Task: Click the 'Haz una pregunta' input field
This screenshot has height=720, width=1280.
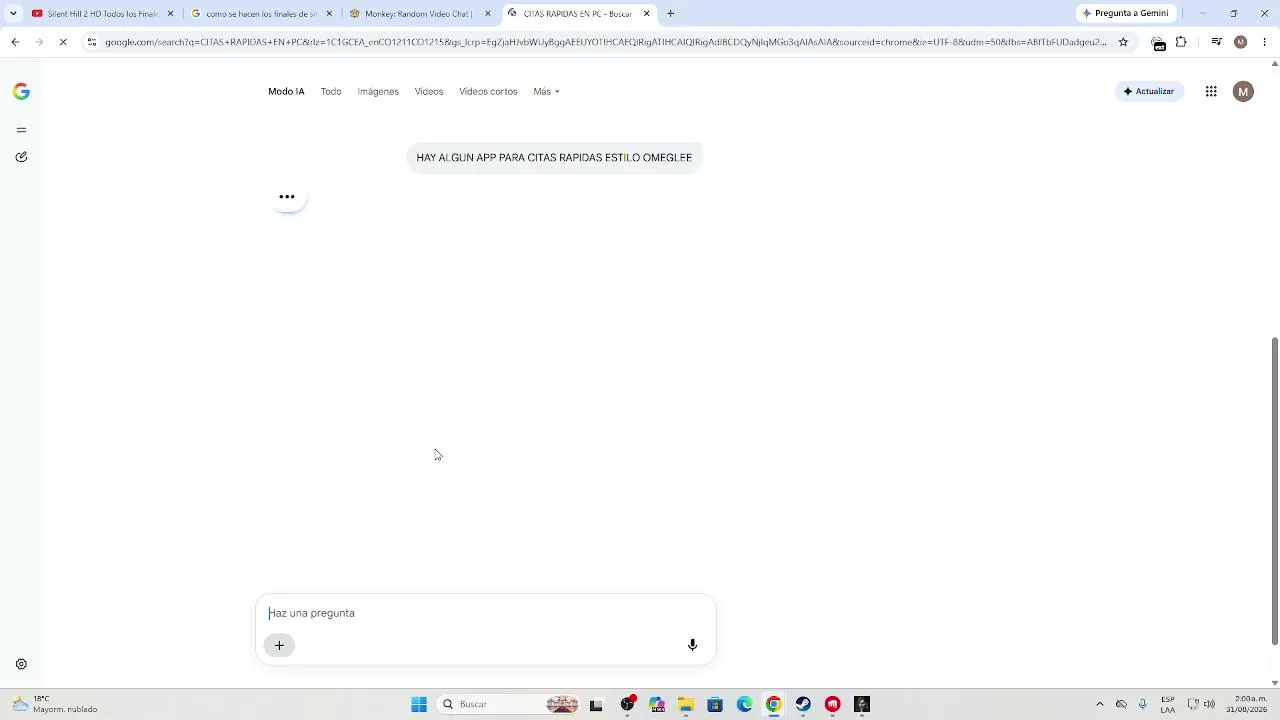Action: click(485, 613)
